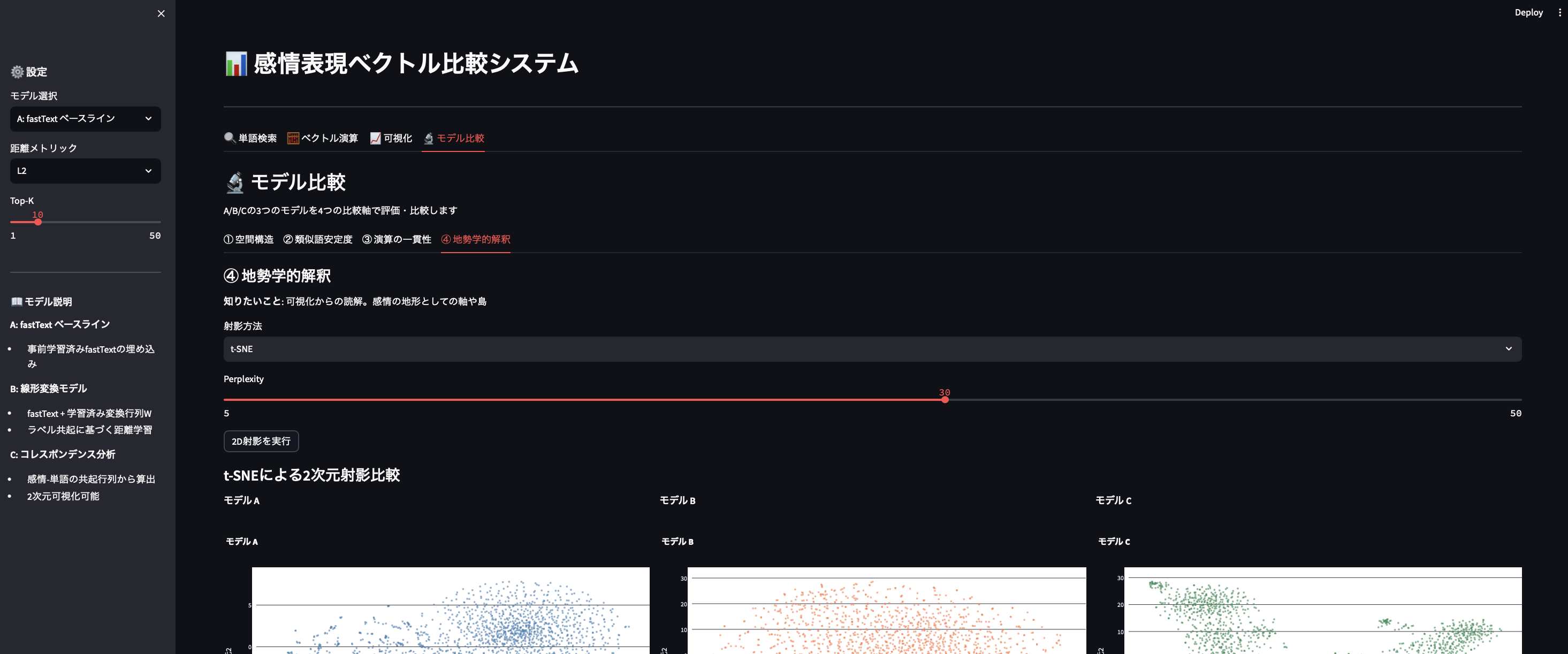Select the magnifier icon on 単語検索 tab
Viewport: 1568px width, 654px height.
(x=229, y=138)
